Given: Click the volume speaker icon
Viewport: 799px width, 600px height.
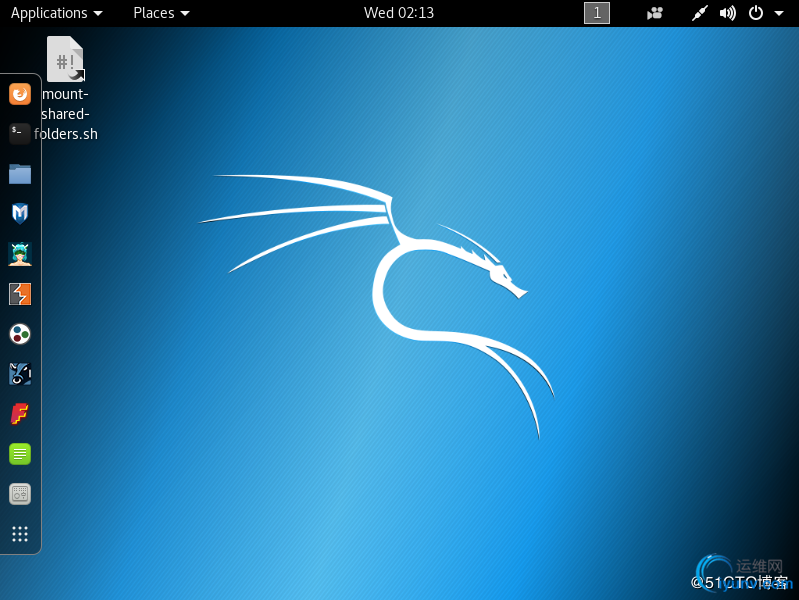Looking at the screenshot, I should tap(728, 13).
